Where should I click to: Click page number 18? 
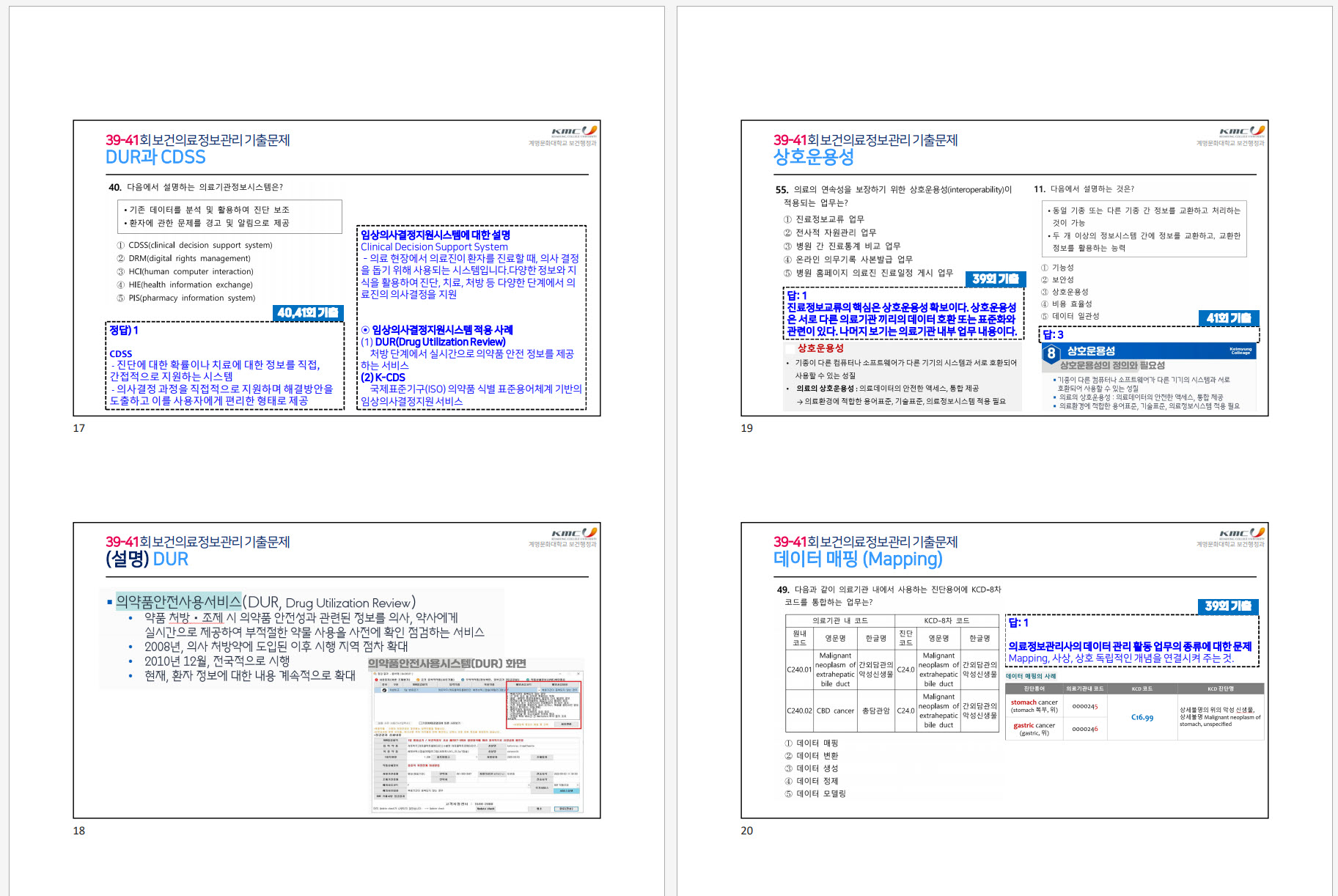[79, 831]
